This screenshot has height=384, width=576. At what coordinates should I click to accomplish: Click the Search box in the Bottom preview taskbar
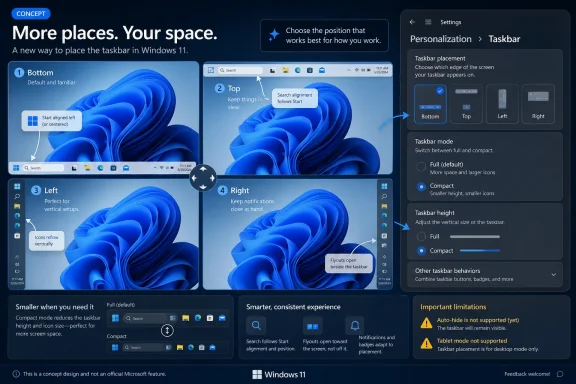tap(43, 168)
